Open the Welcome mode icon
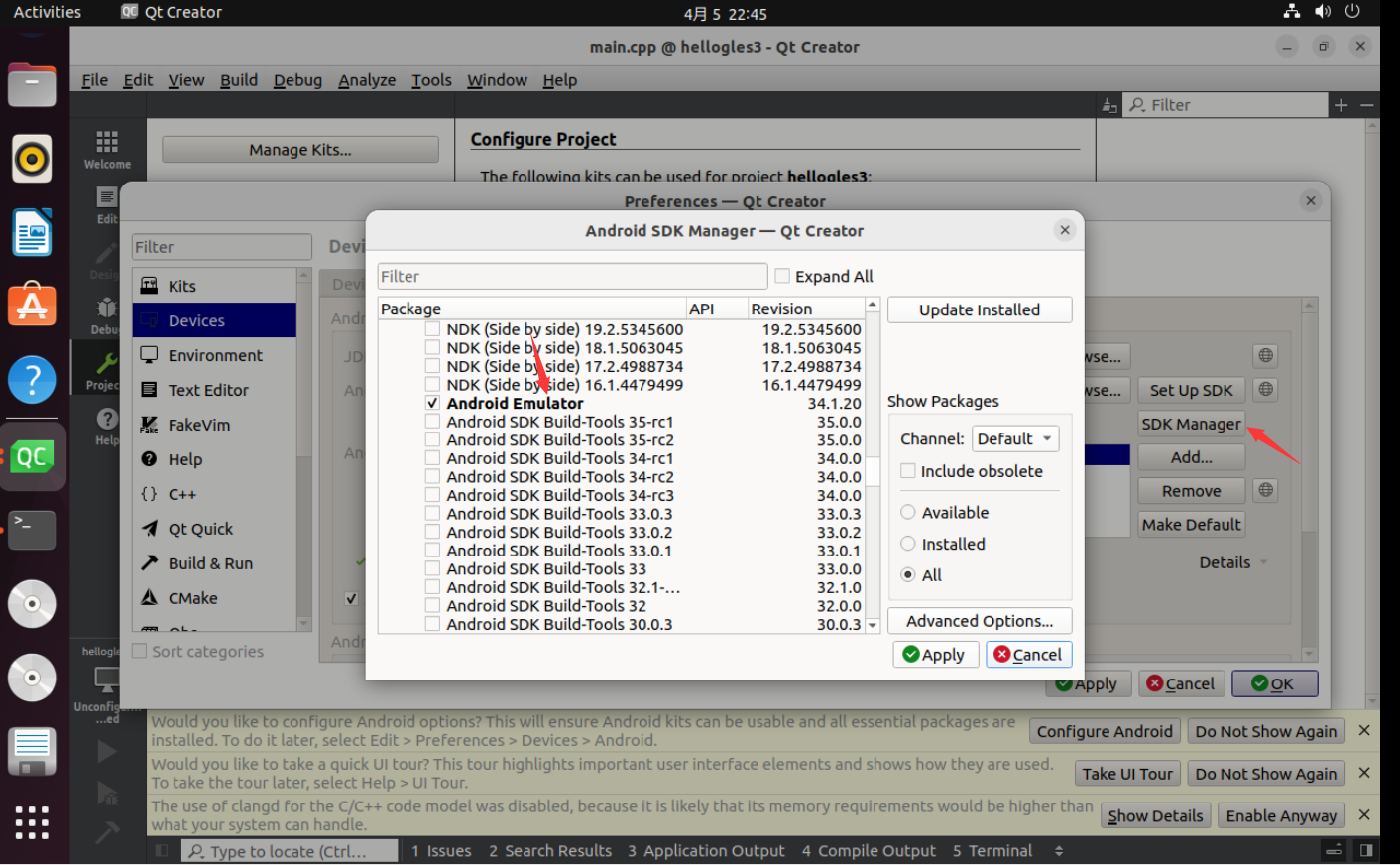Image resolution: width=1400 pixels, height=865 pixels. (107, 139)
